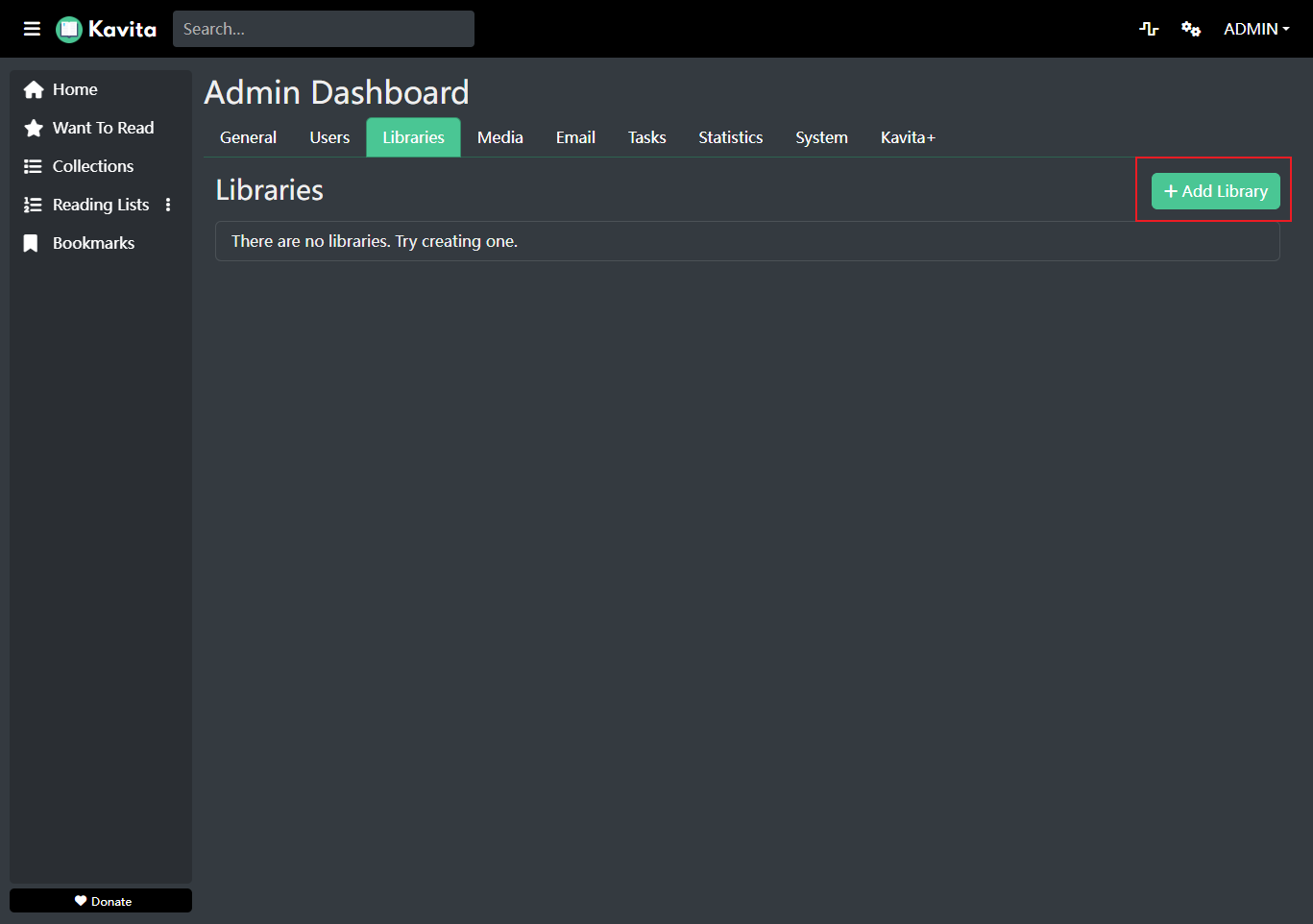Click the Bookmarks ribbon icon
Screen dimensions: 1313x924
[31, 243]
